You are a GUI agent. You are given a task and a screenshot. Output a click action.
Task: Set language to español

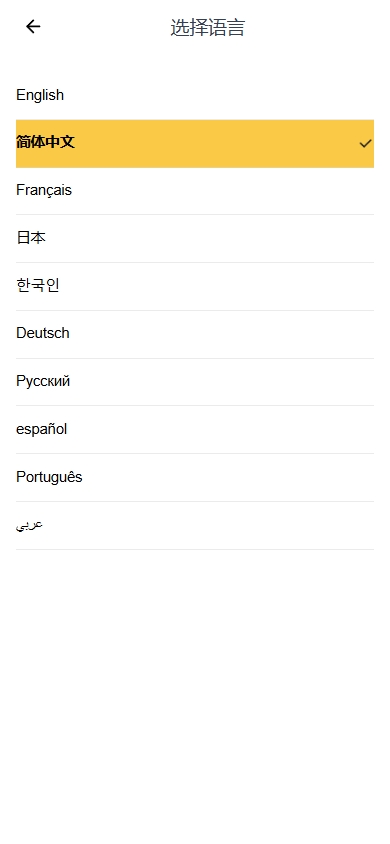(195, 430)
